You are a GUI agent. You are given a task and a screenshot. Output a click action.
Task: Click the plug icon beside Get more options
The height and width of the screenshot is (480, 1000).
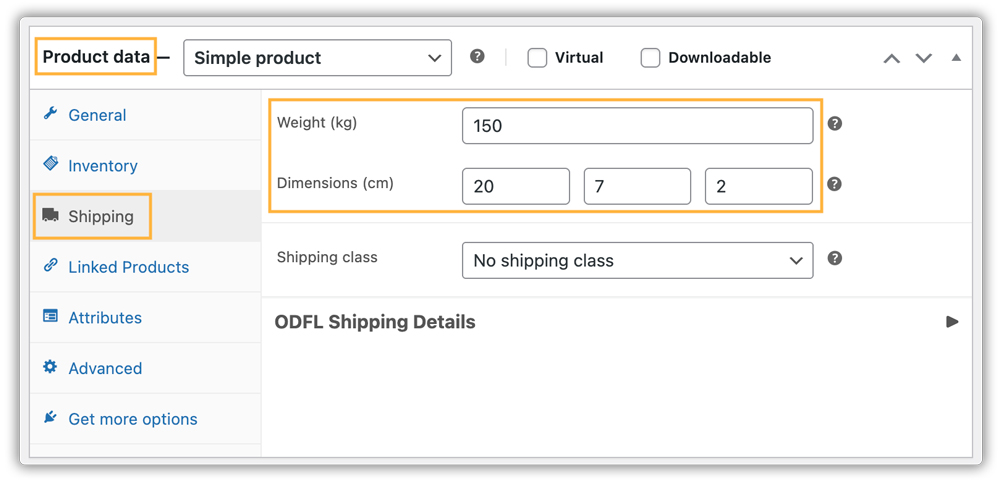point(50,418)
